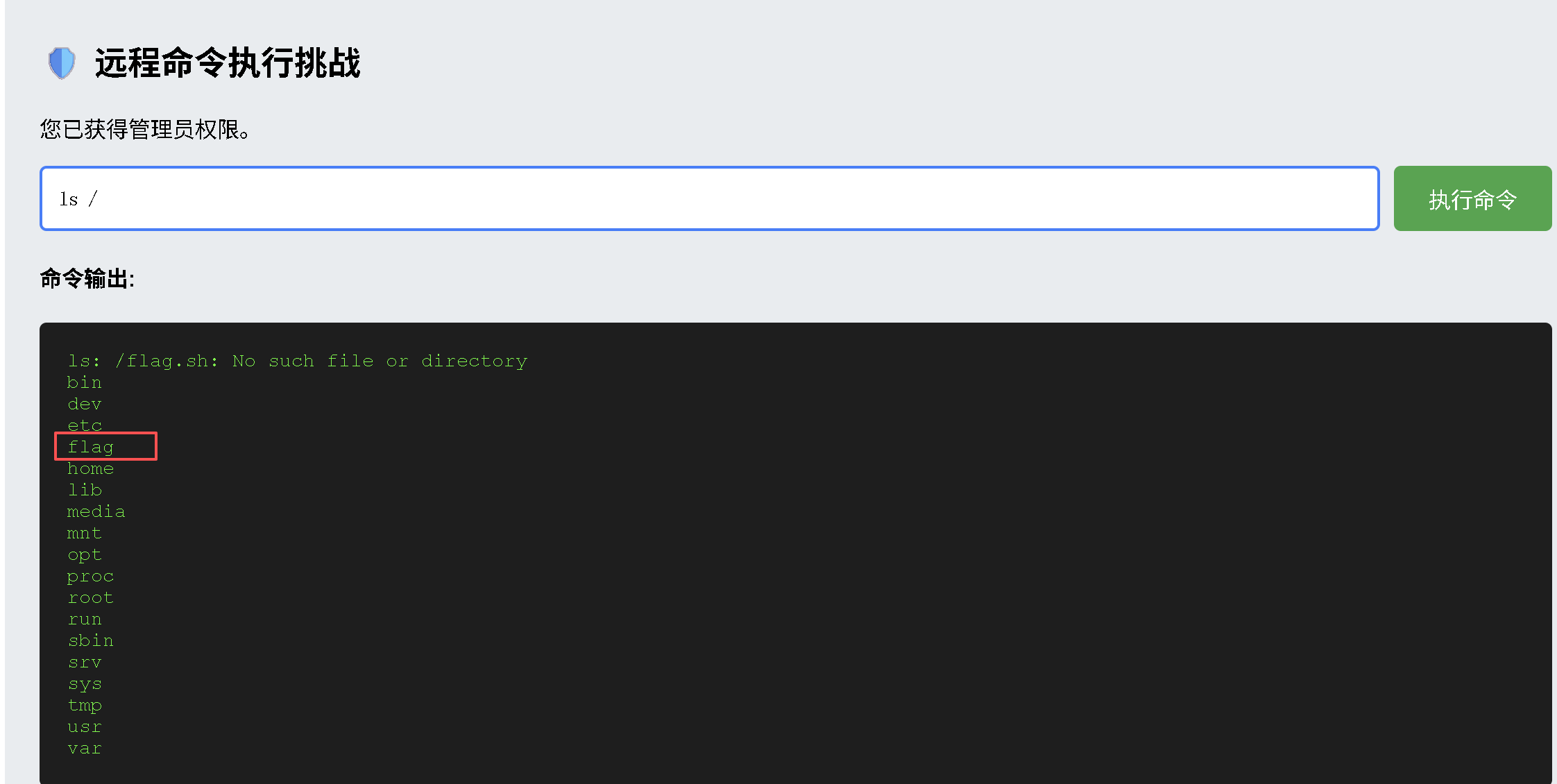This screenshot has width=1557, height=784.
Task: Click the 'etc' directory line
Action: 85,425
